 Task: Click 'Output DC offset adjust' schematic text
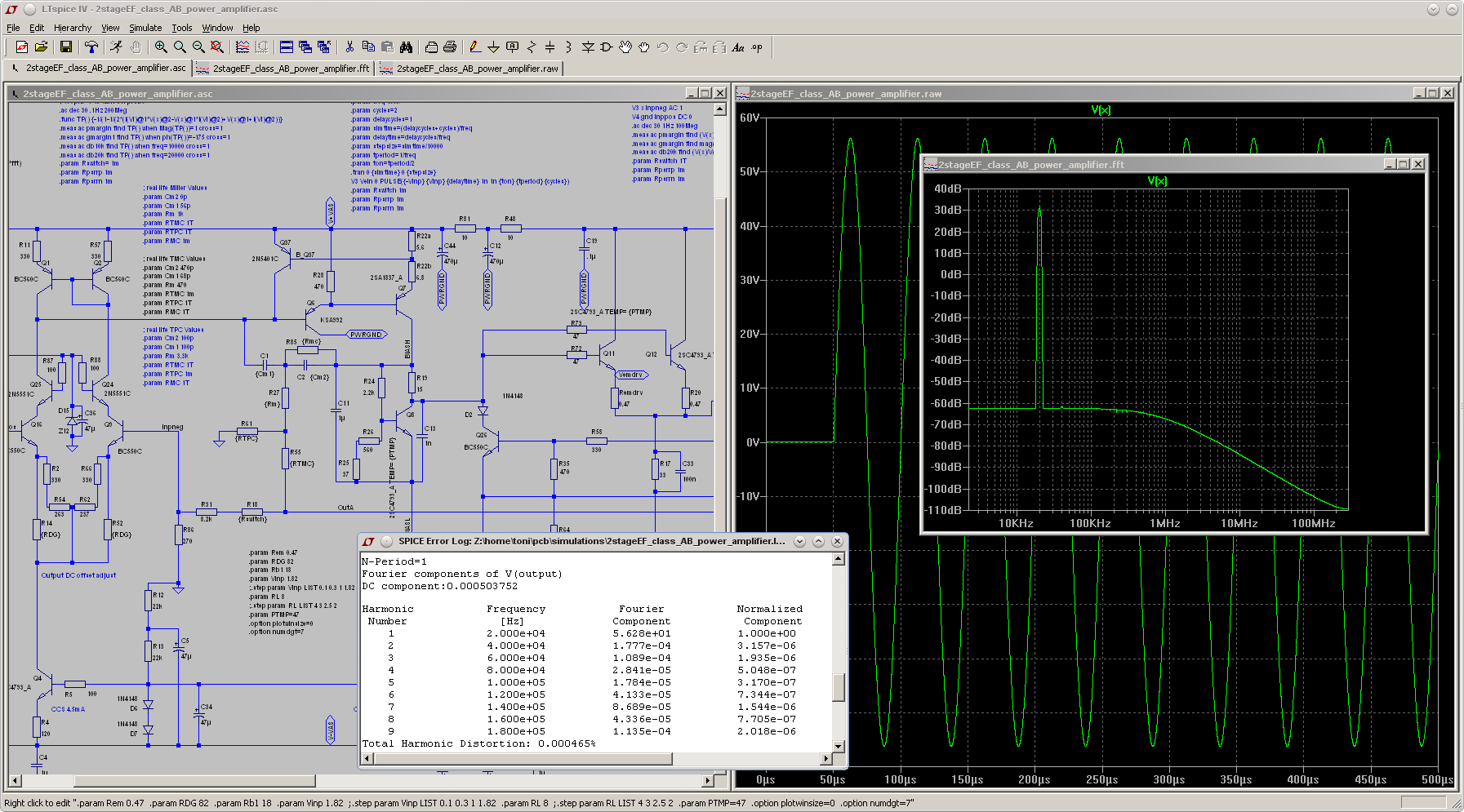(x=78, y=575)
